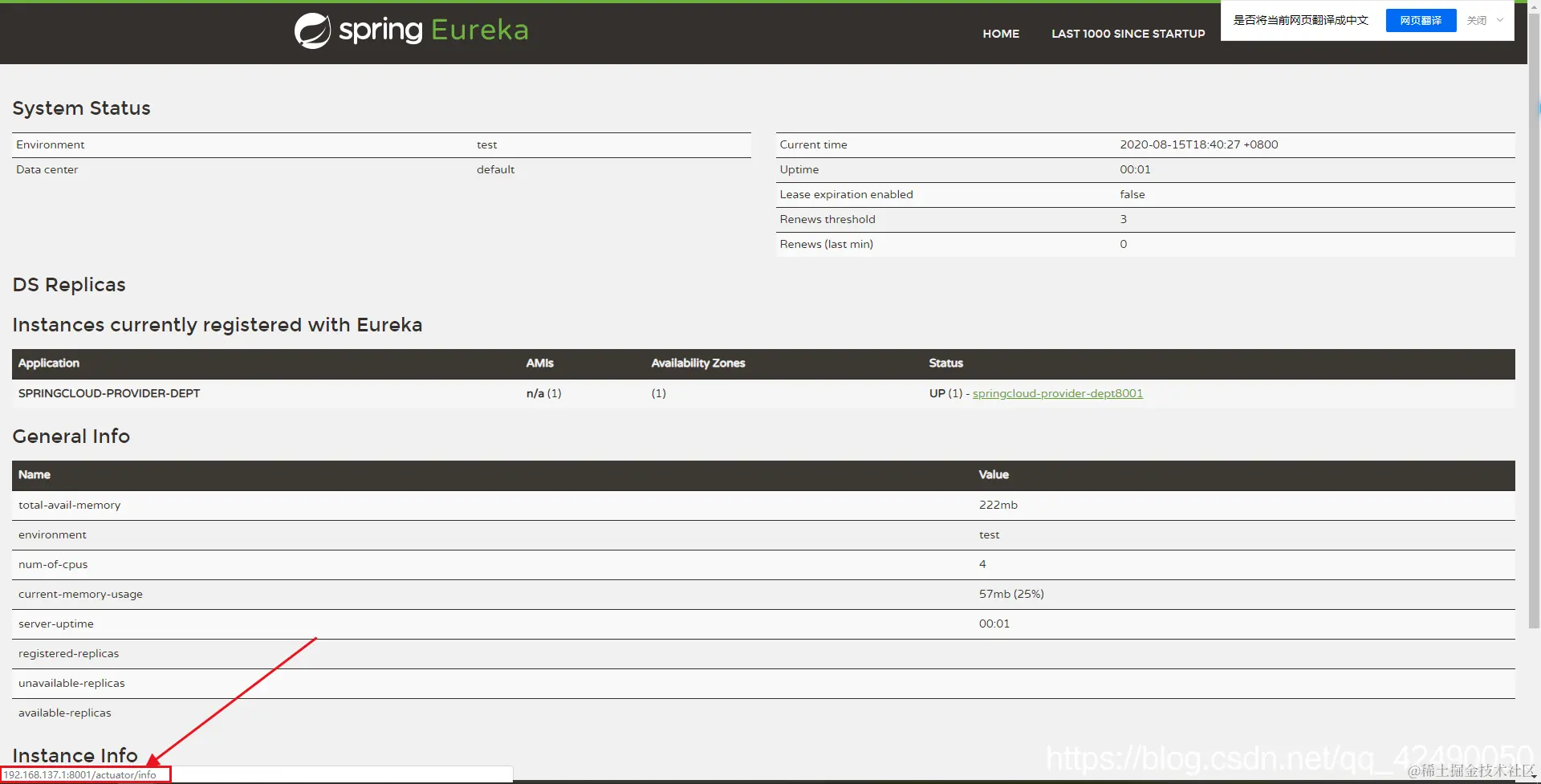This screenshot has height=784, width=1541.
Task: Click the System Status heading
Action: pos(81,108)
